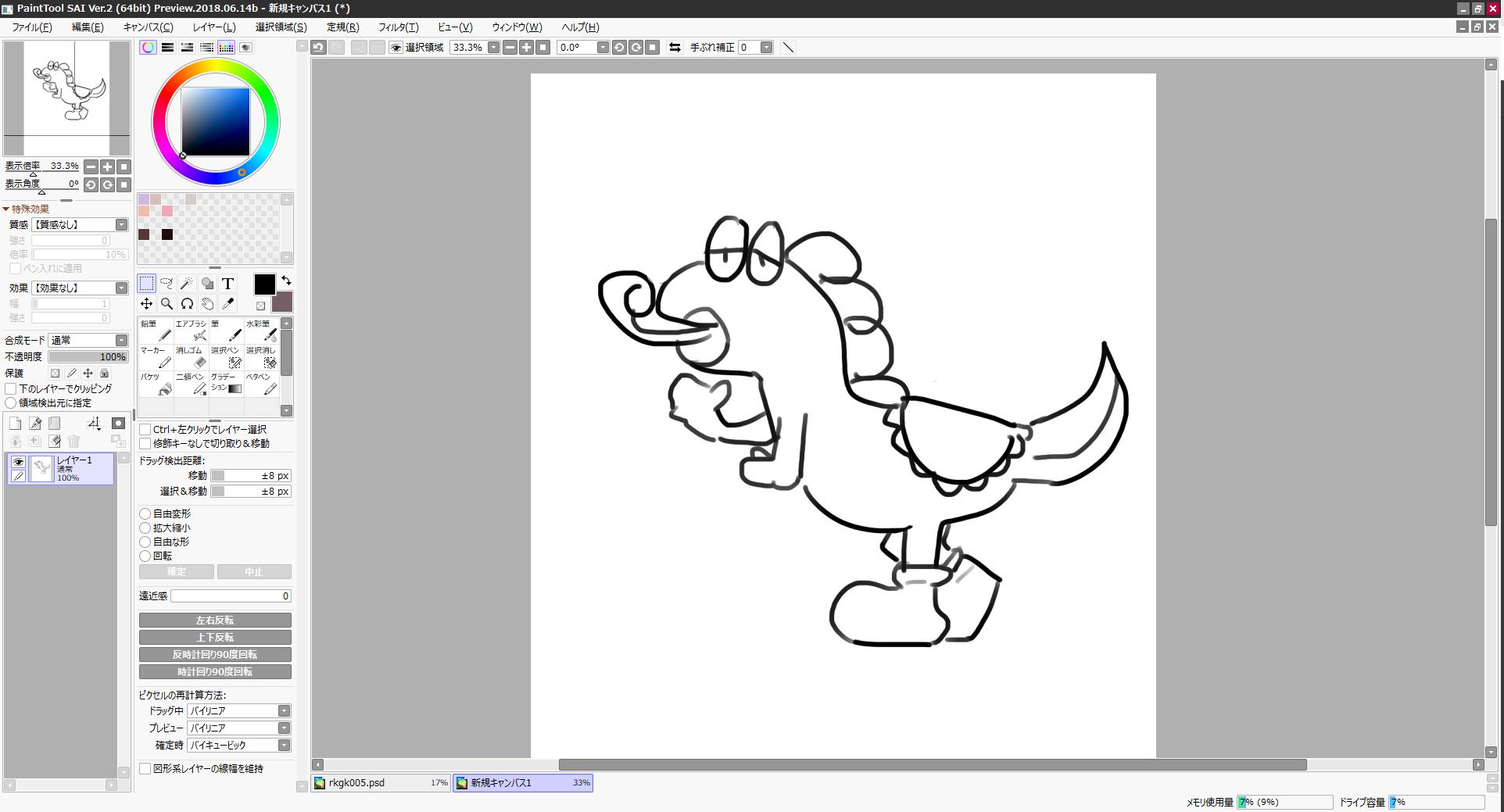Enable 修飾キーなしで切り取り&移動 checkbox

click(x=145, y=444)
